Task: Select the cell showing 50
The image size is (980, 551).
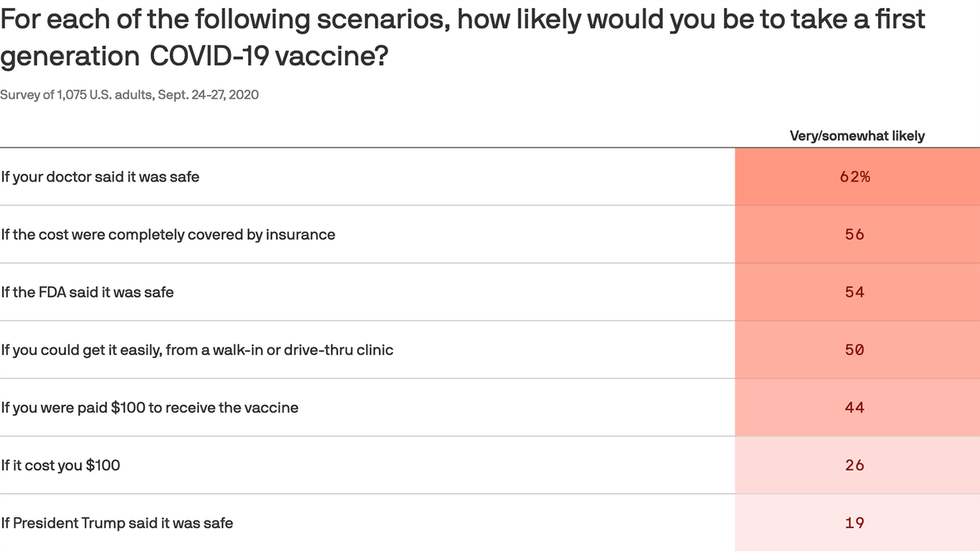Action: (x=855, y=350)
